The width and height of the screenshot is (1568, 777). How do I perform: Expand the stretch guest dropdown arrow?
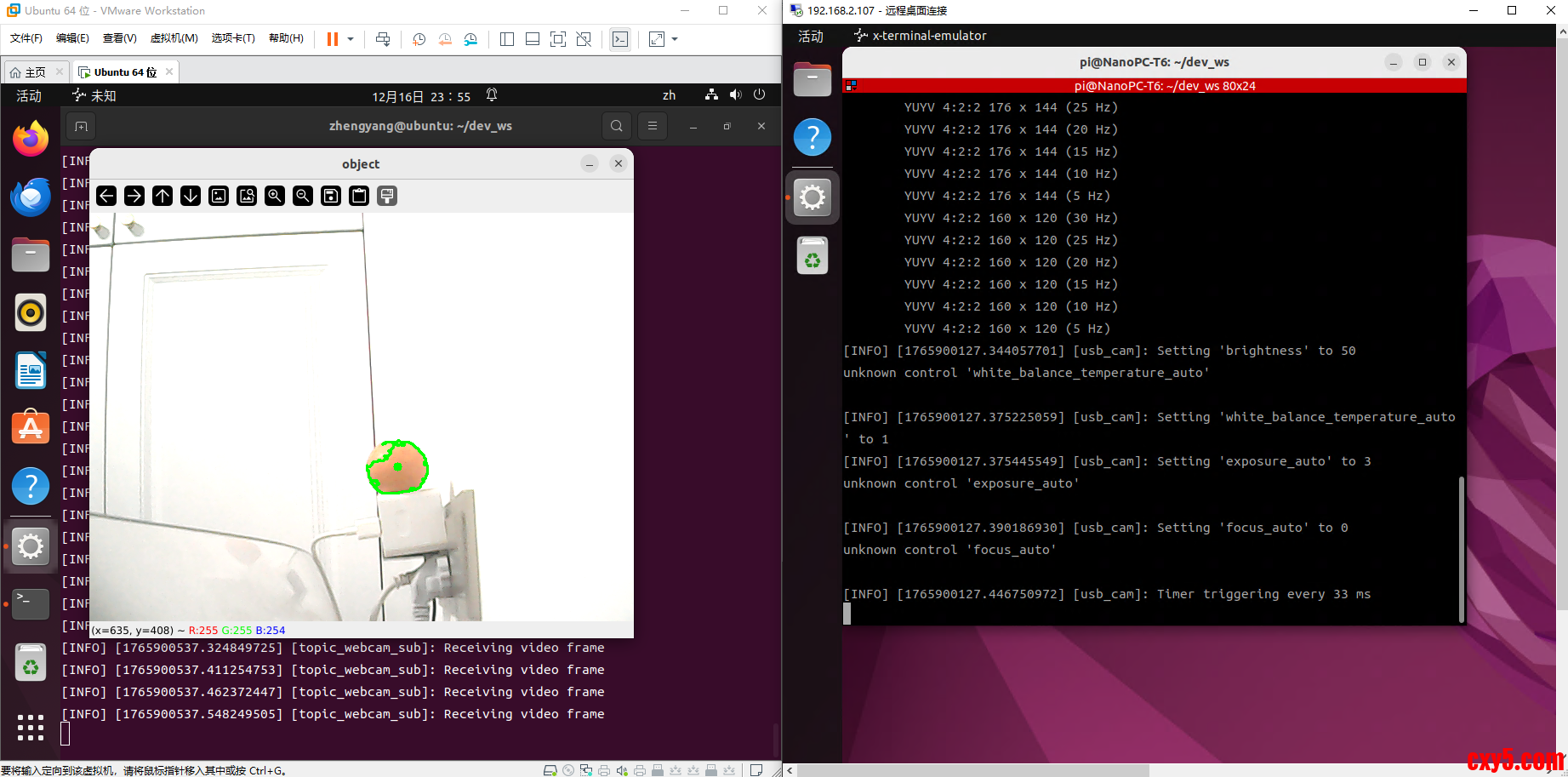point(675,39)
